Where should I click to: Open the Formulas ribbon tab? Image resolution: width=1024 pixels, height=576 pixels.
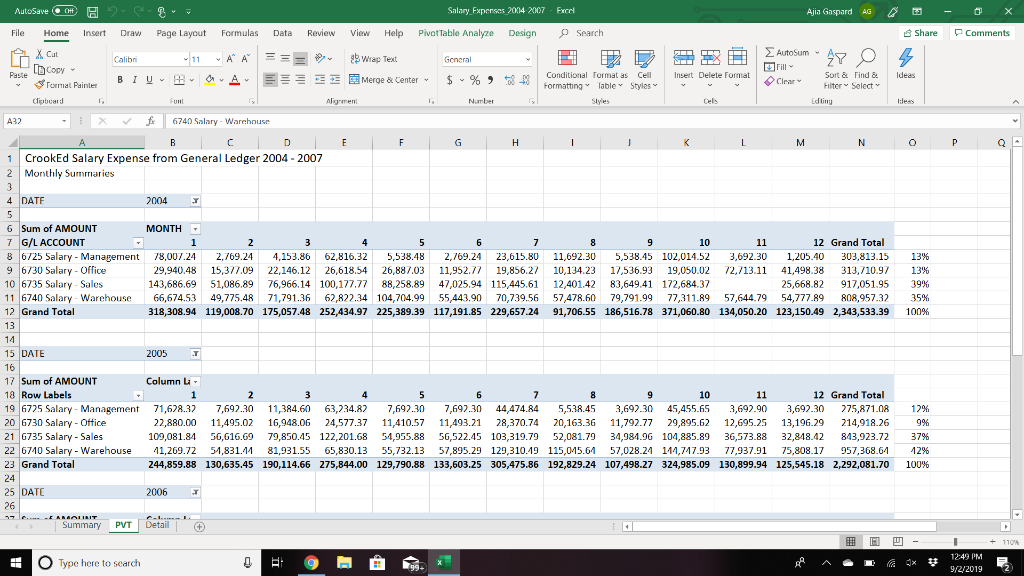pos(239,32)
